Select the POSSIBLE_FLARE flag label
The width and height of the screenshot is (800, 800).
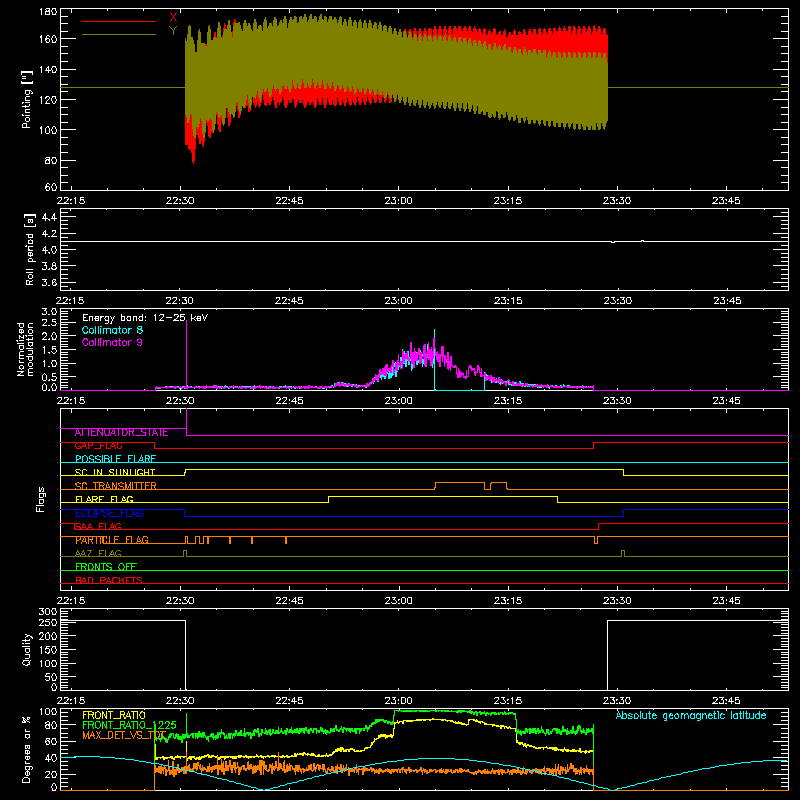tap(115, 459)
